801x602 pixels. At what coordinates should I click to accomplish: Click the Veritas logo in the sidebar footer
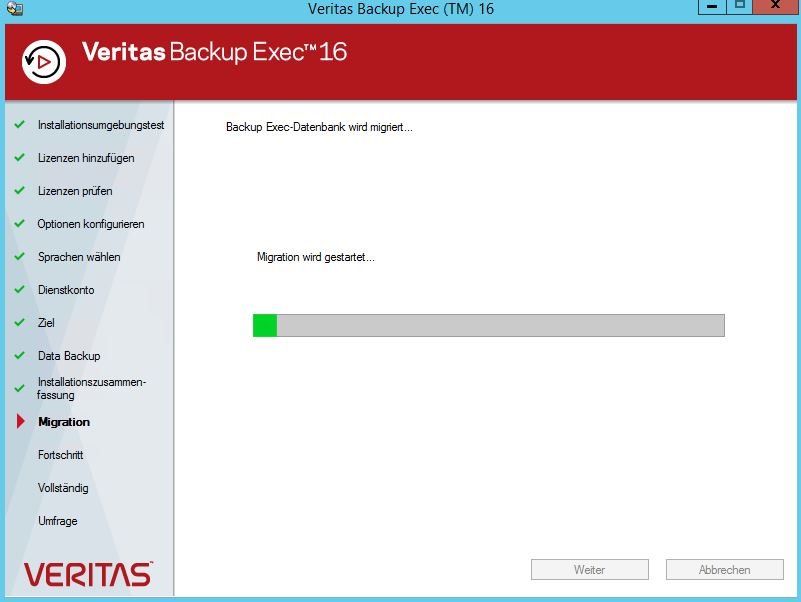[88, 574]
